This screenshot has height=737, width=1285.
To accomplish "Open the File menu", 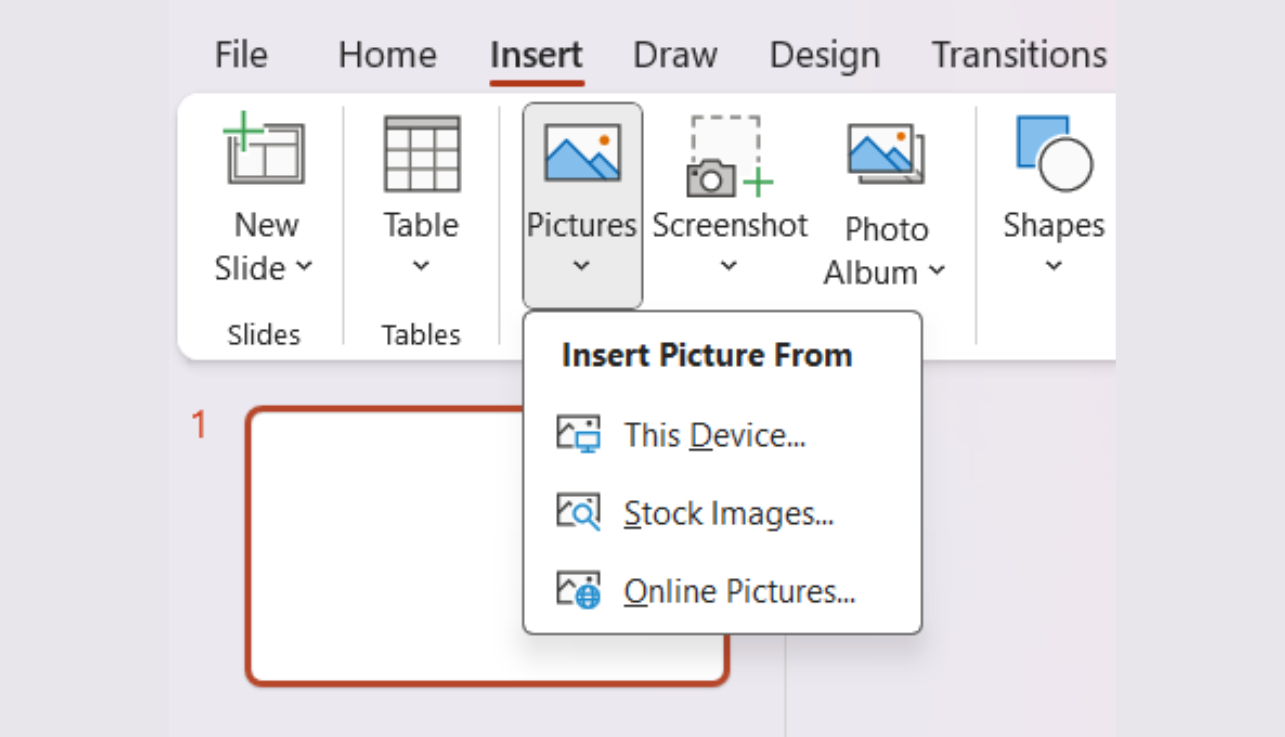I will click(240, 55).
